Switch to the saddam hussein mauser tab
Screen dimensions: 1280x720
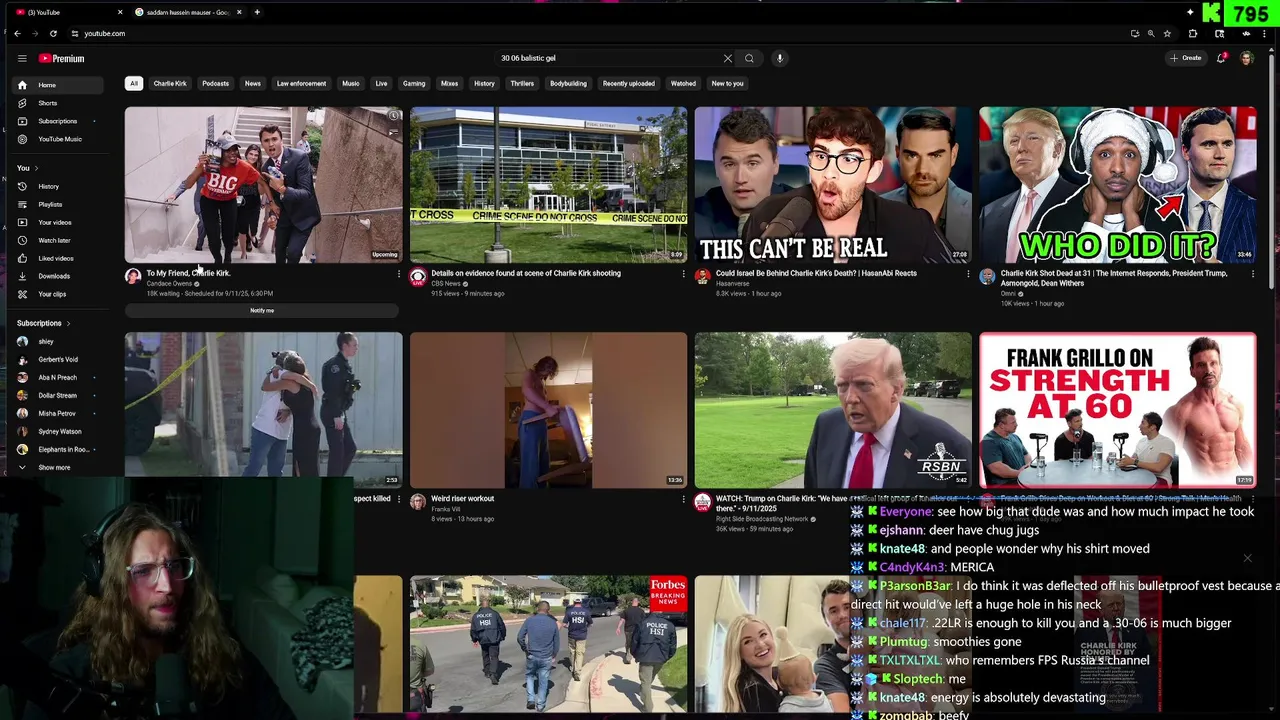tap(188, 12)
